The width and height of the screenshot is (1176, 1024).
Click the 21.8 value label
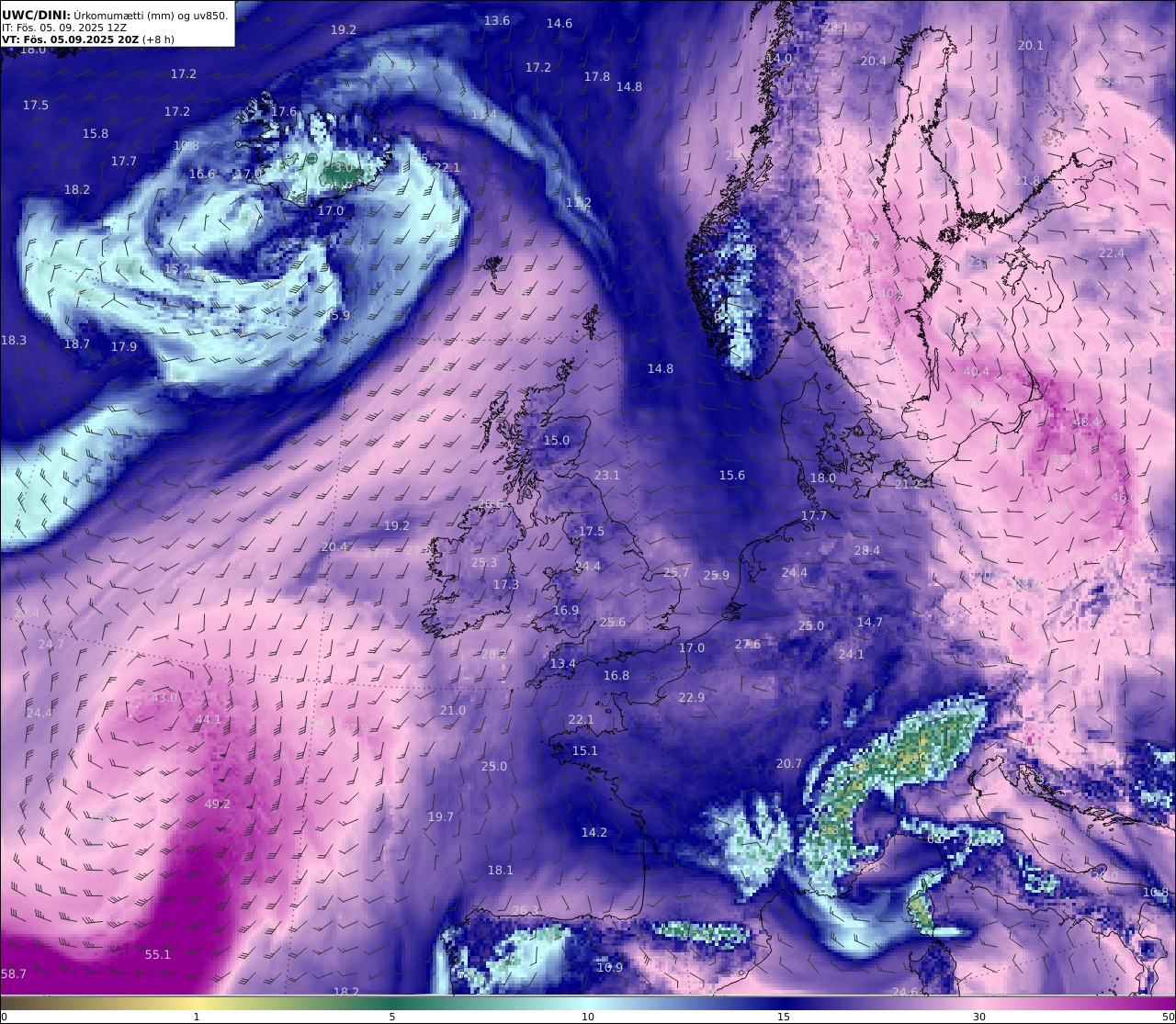1027,181
